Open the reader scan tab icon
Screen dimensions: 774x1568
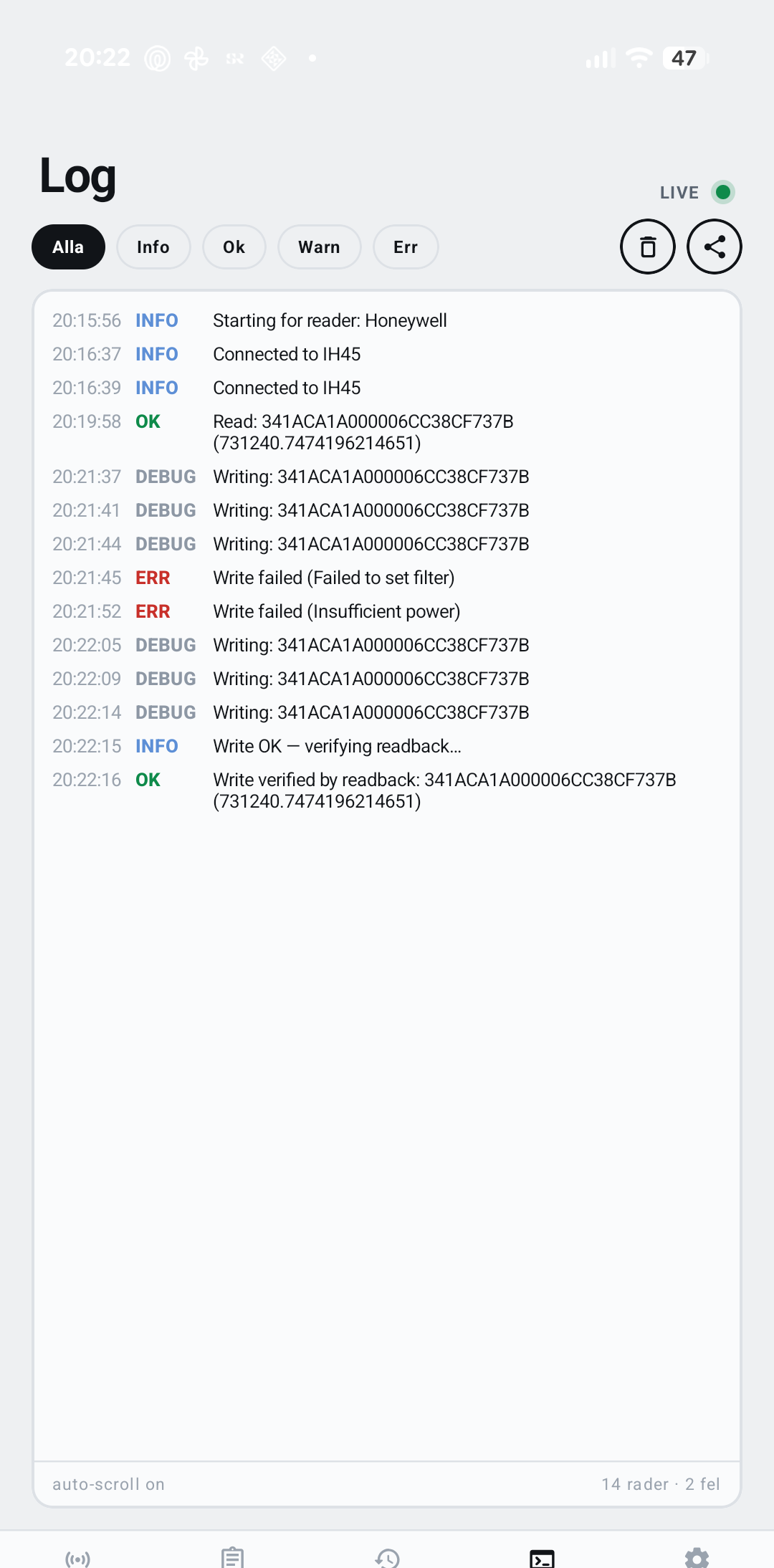(x=77, y=1559)
